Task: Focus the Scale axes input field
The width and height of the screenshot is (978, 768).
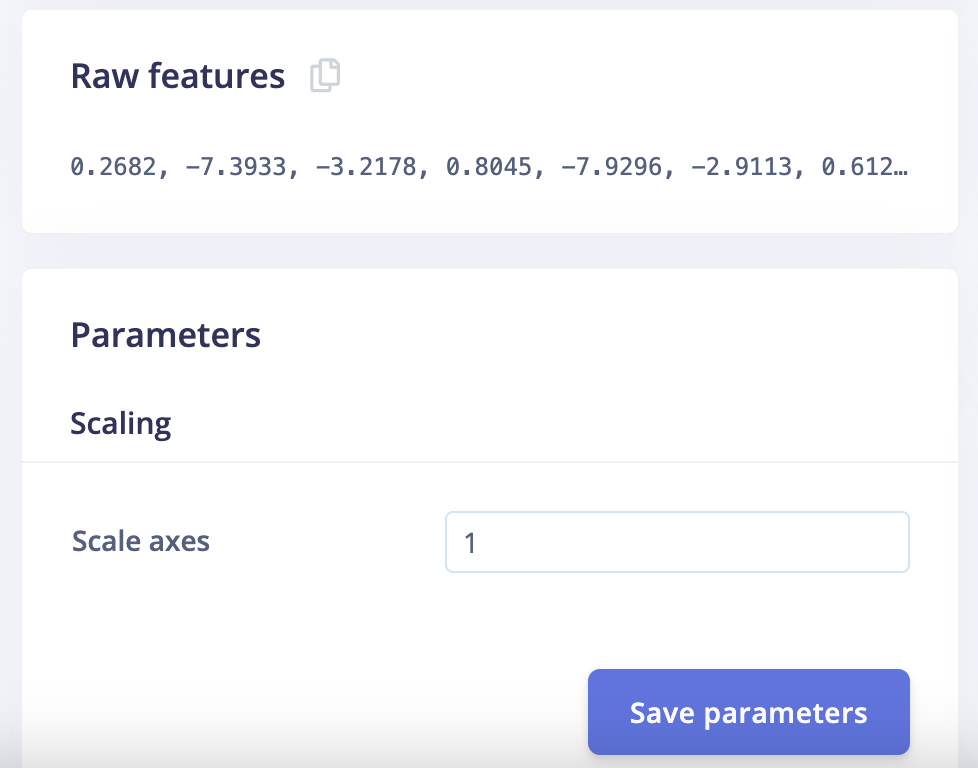Action: 676,542
